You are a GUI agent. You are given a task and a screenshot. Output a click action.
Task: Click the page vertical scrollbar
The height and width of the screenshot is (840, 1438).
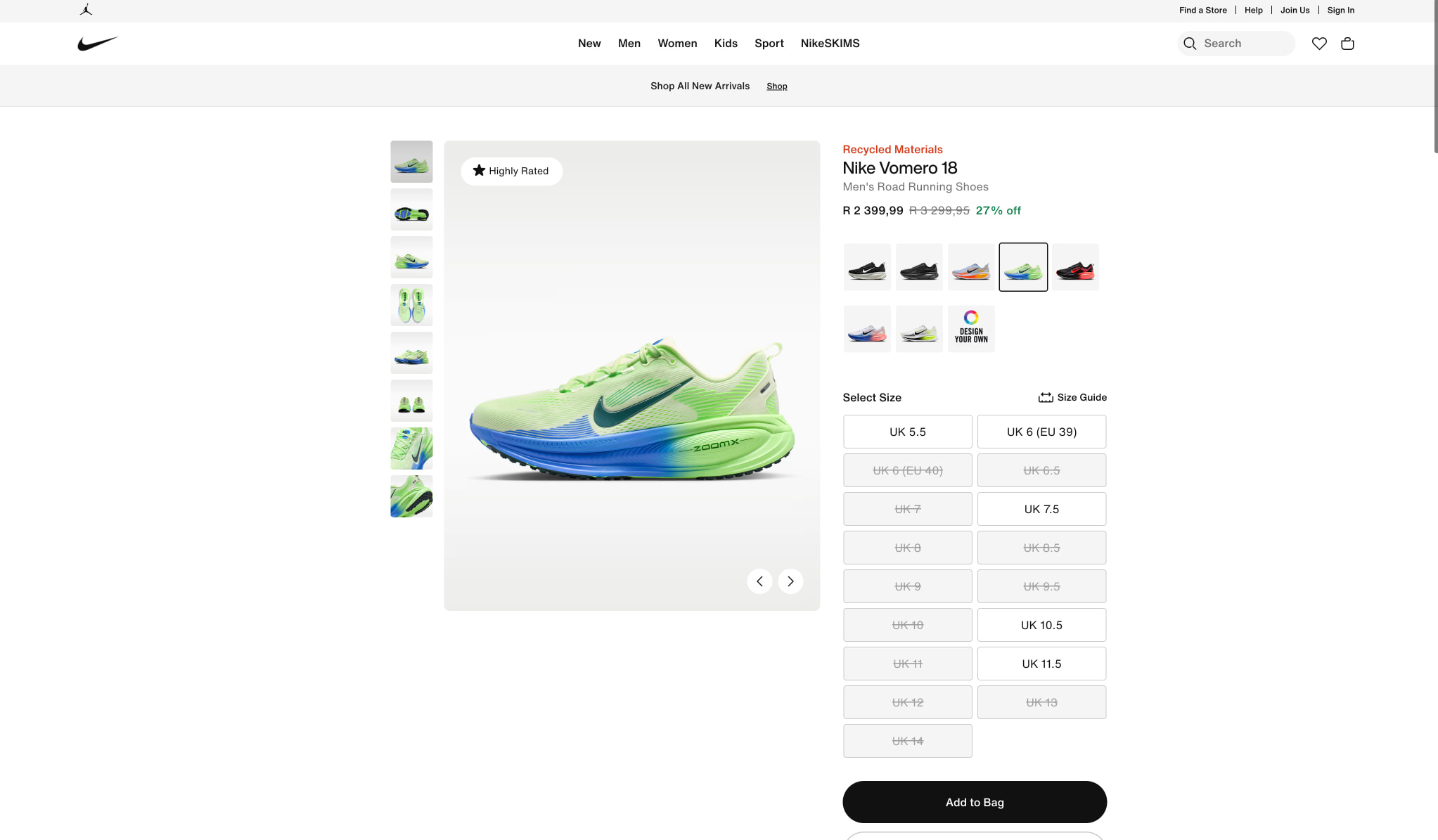point(1435,76)
